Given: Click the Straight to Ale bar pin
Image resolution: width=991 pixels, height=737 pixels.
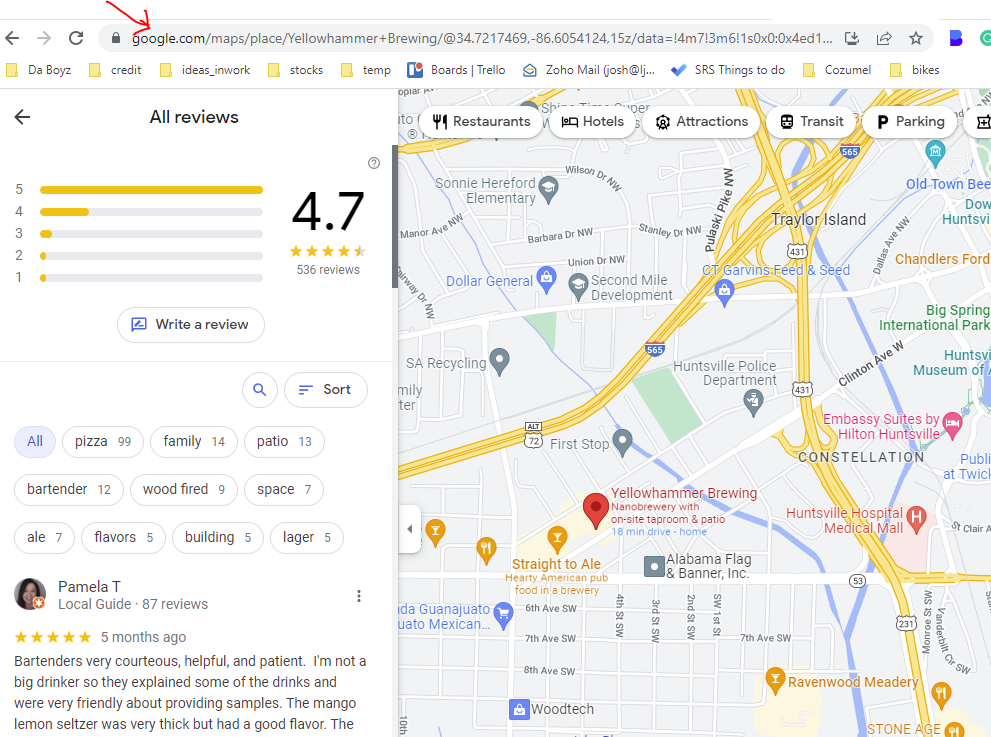Looking at the screenshot, I should (x=557, y=539).
